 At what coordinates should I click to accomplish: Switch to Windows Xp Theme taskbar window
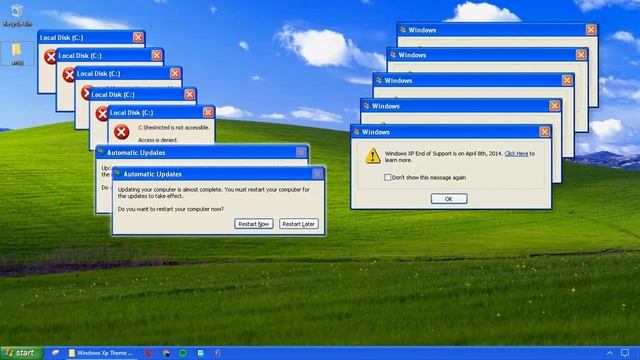tap(102, 353)
